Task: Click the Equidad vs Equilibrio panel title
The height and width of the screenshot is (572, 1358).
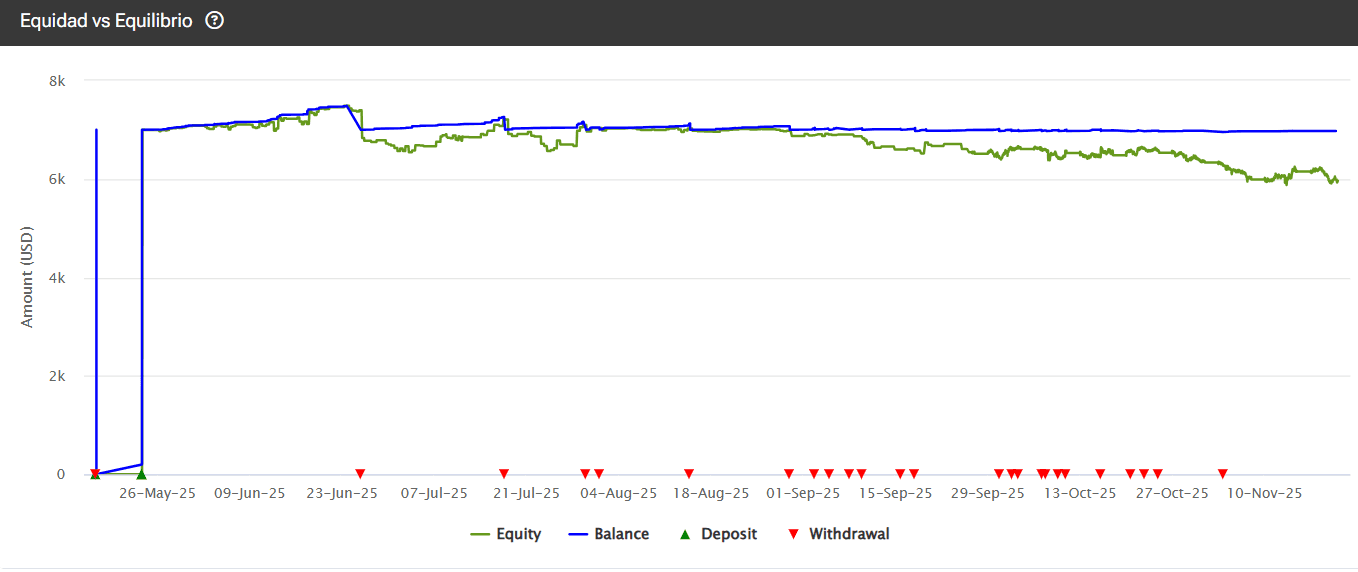Action: tap(106, 21)
